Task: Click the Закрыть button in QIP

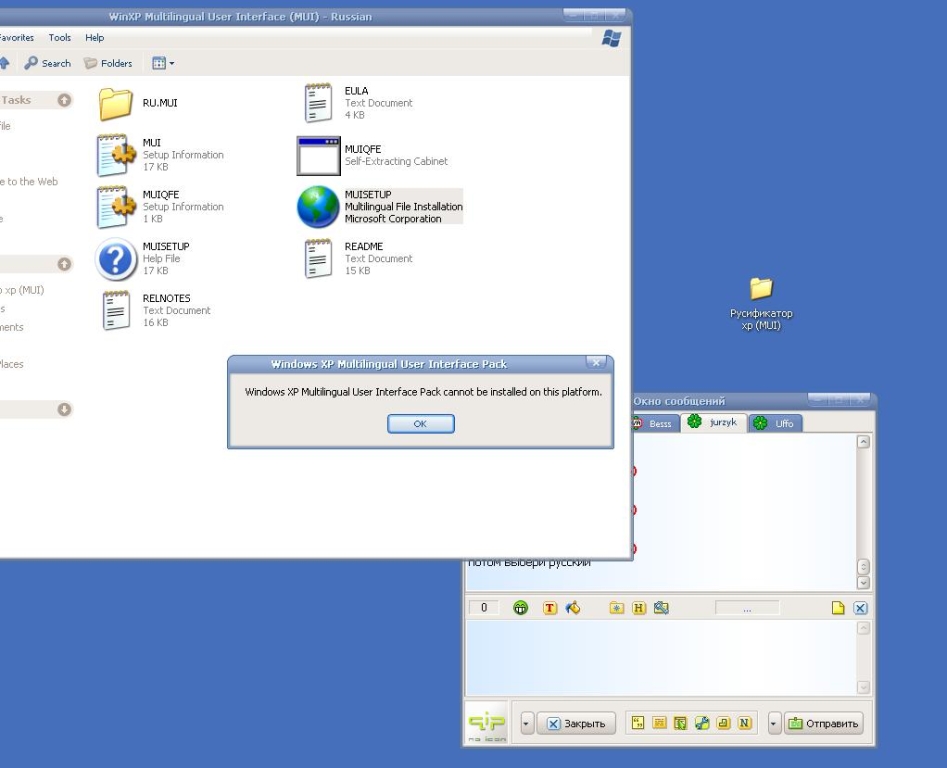Action: pos(576,723)
